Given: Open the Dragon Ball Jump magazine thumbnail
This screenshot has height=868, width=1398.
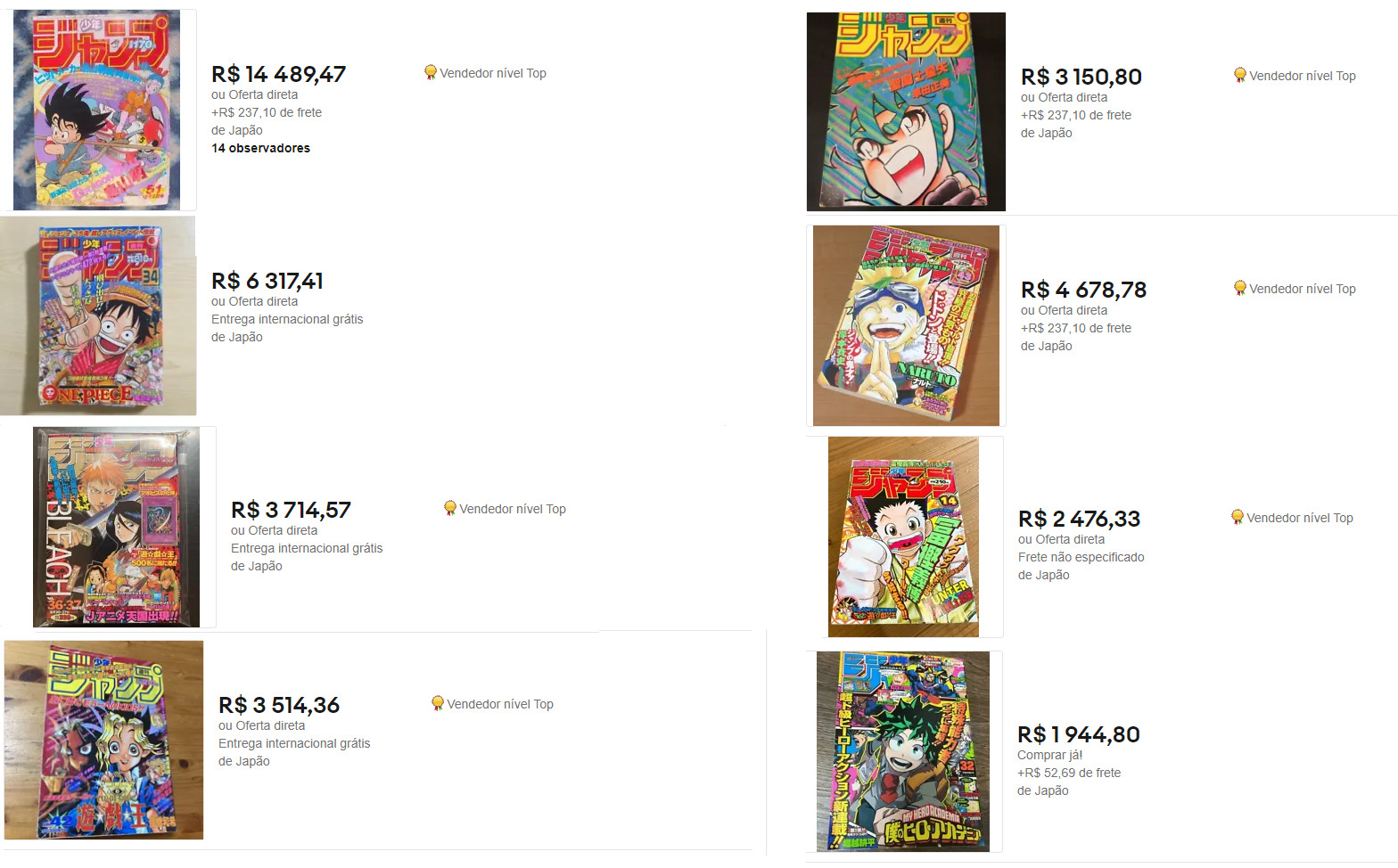Looking at the screenshot, I should pyautogui.click(x=97, y=110).
